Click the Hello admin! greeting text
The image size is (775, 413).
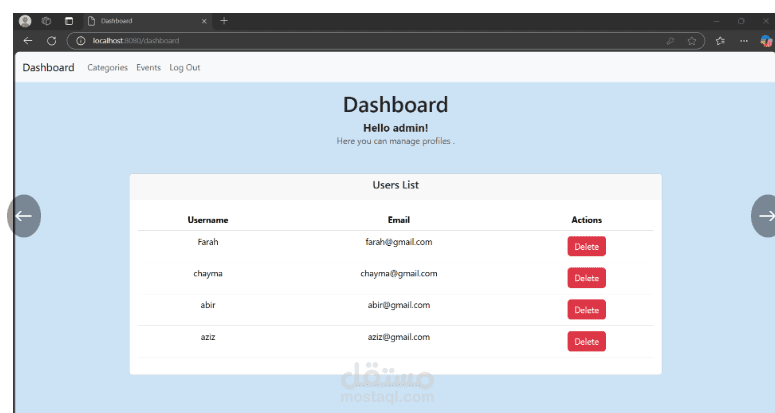(395, 128)
